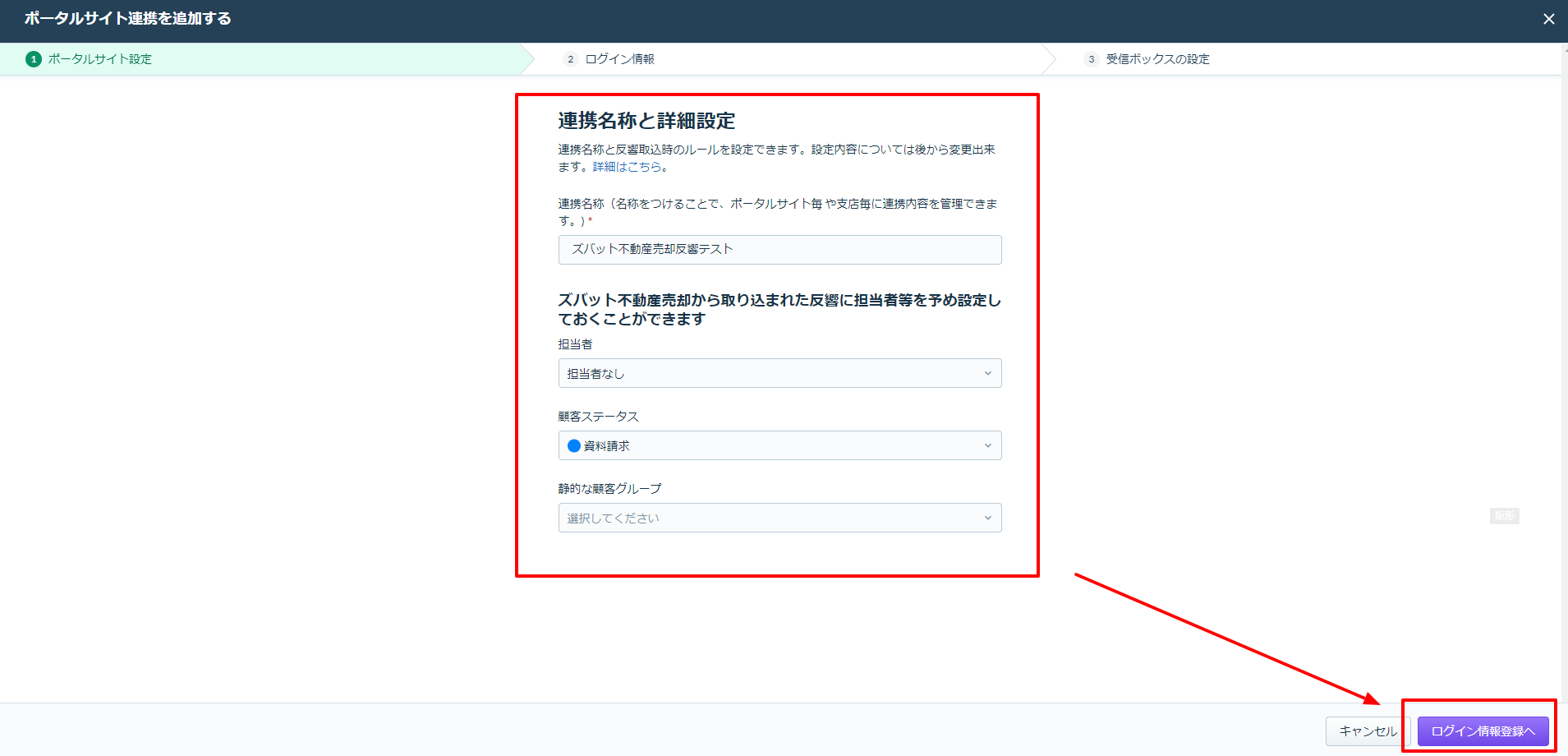Screen dimensions: 1568x756
Task: Click the 資料請求 status value
Action: click(x=606, y=446)
